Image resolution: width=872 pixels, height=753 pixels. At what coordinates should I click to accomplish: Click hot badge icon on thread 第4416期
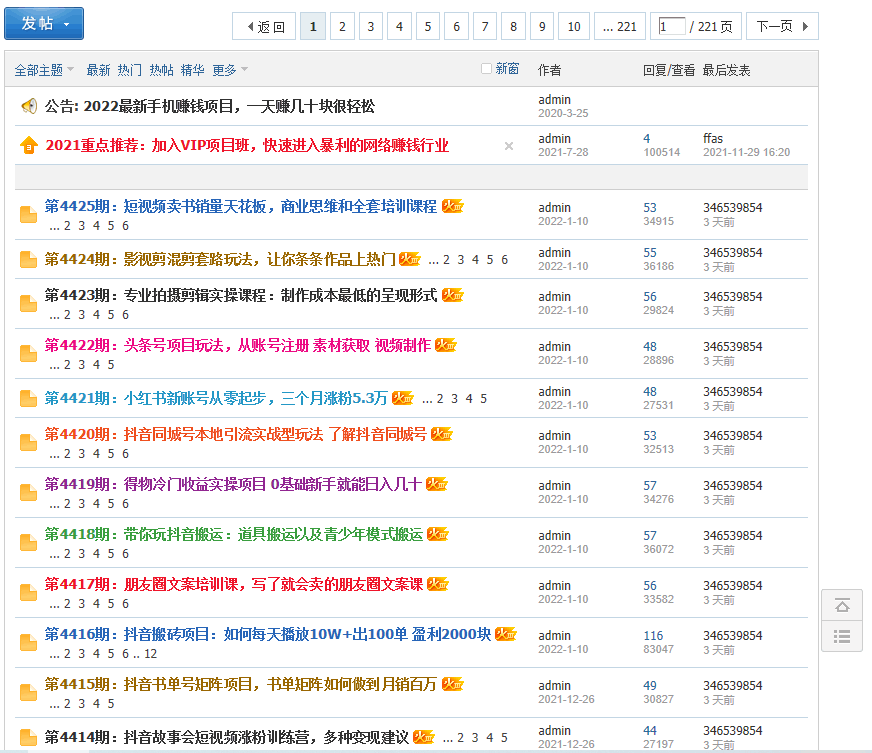506,634
